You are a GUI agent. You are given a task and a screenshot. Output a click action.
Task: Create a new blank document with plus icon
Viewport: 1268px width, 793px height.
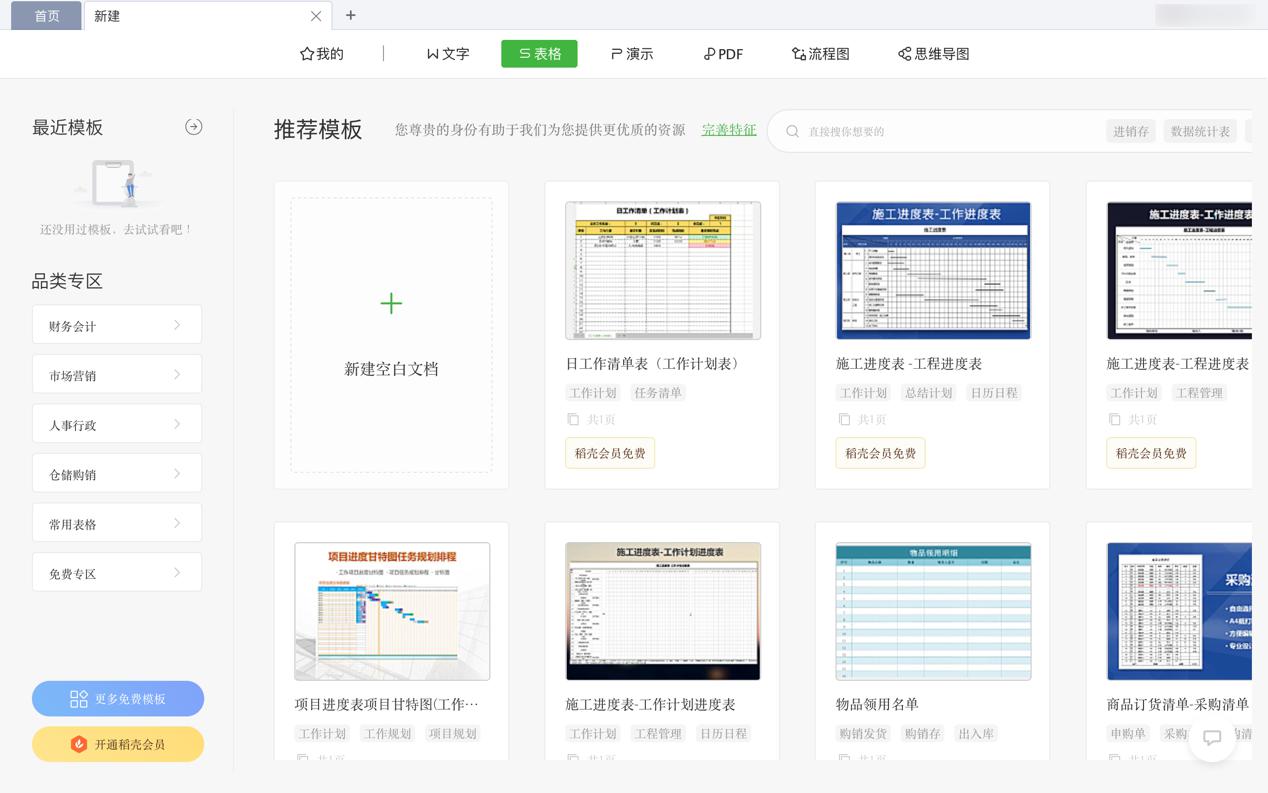[391, 303]
